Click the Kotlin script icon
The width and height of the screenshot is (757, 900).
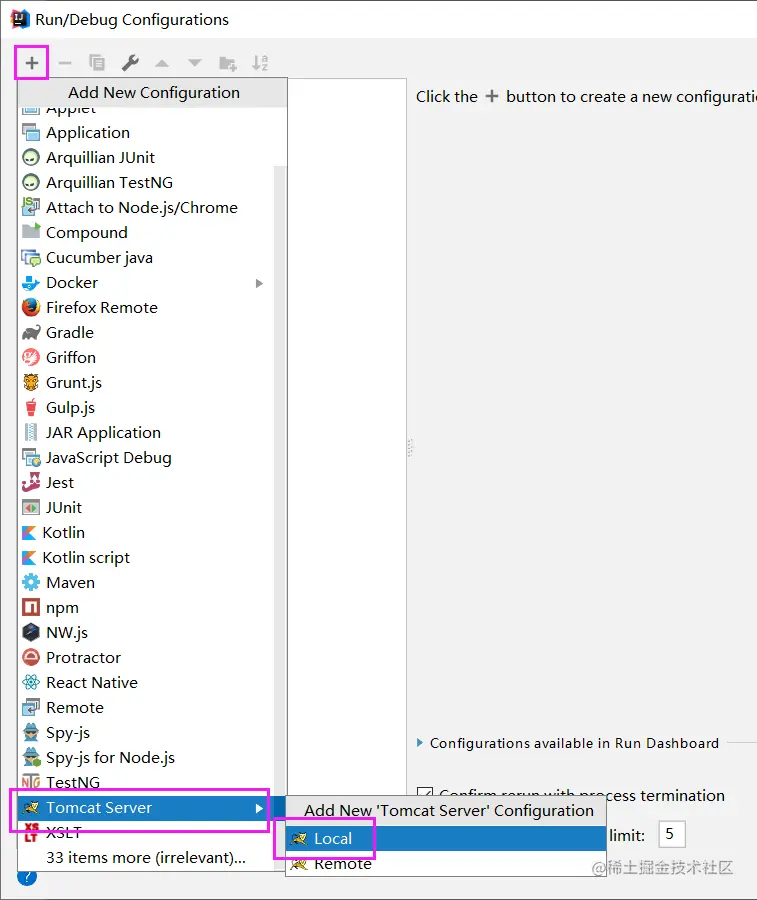(x=29, y=558)
